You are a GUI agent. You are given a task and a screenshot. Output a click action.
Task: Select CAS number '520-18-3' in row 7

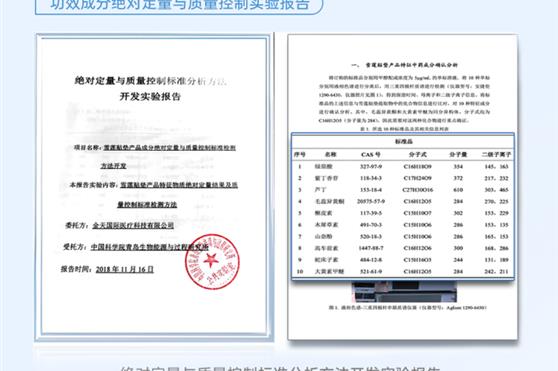point(371,237)
